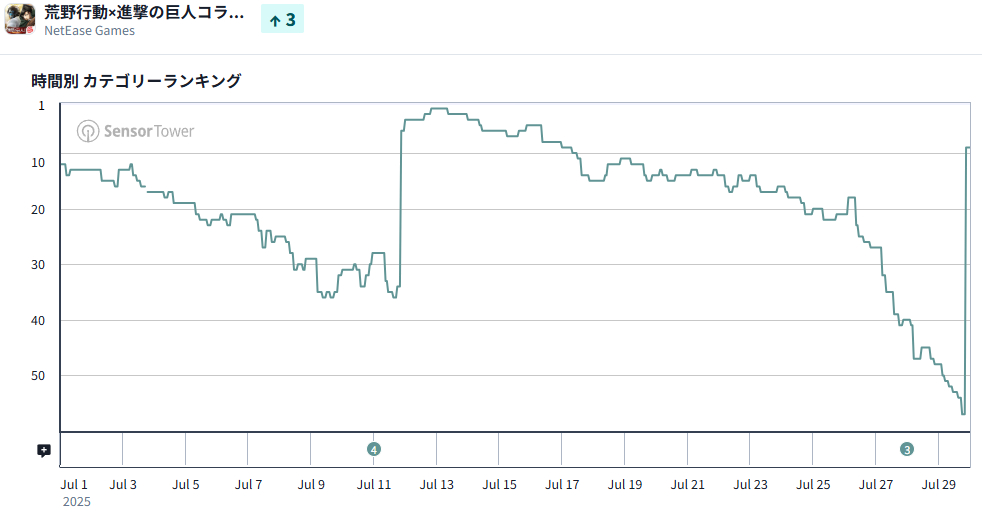Open the 荒野行動×進撃の巨人コラ app title
Screen dimensions: 982x512
click(x=144, y=13)
